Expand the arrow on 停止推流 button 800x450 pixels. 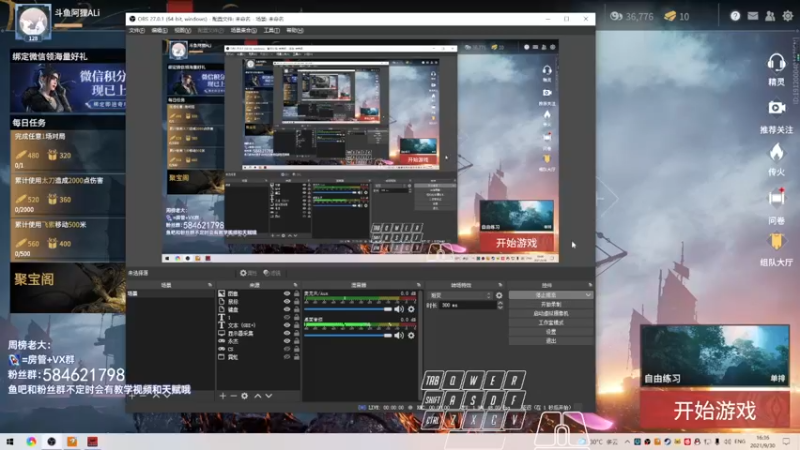coord(588,295)
